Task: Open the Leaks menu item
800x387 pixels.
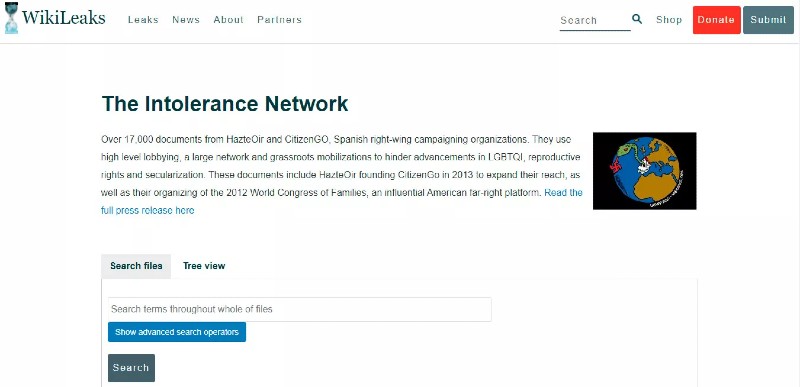Action: (x=143, y=20)
